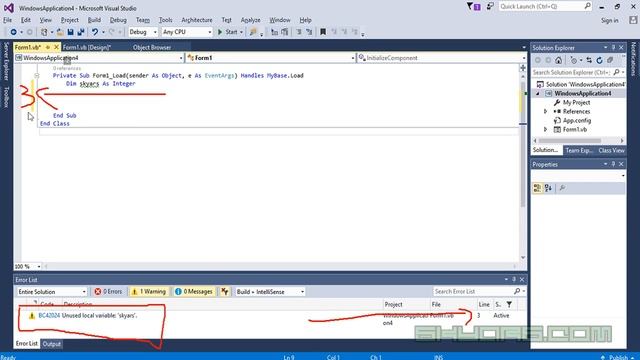Viewport: 640px width, 360px height.
Task: Click Collapse All icon in Solution Explorer
Action: [610, 60]
